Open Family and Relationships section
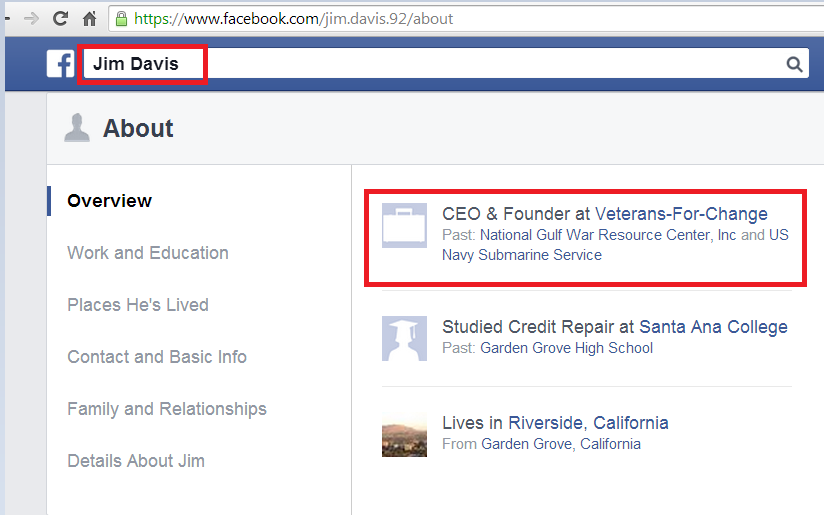This screenshot has width=824, height=515. (166, 409)
